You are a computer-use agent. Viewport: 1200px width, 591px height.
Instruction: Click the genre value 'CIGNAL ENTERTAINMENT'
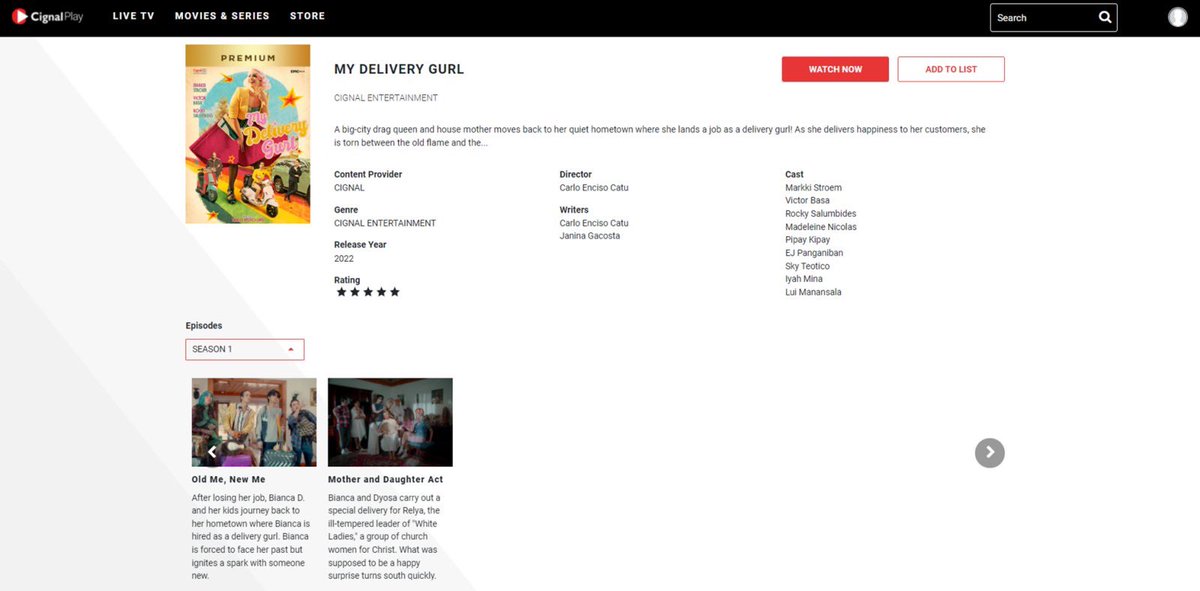coord(385,223)
